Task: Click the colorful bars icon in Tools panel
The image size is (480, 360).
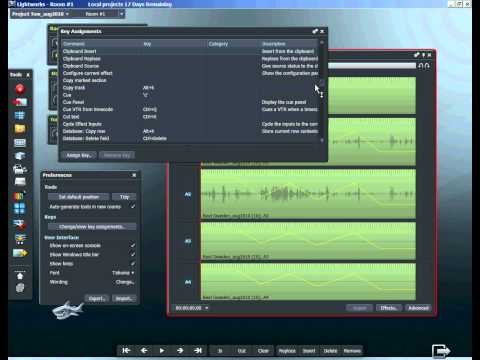Action: [19, 196]
